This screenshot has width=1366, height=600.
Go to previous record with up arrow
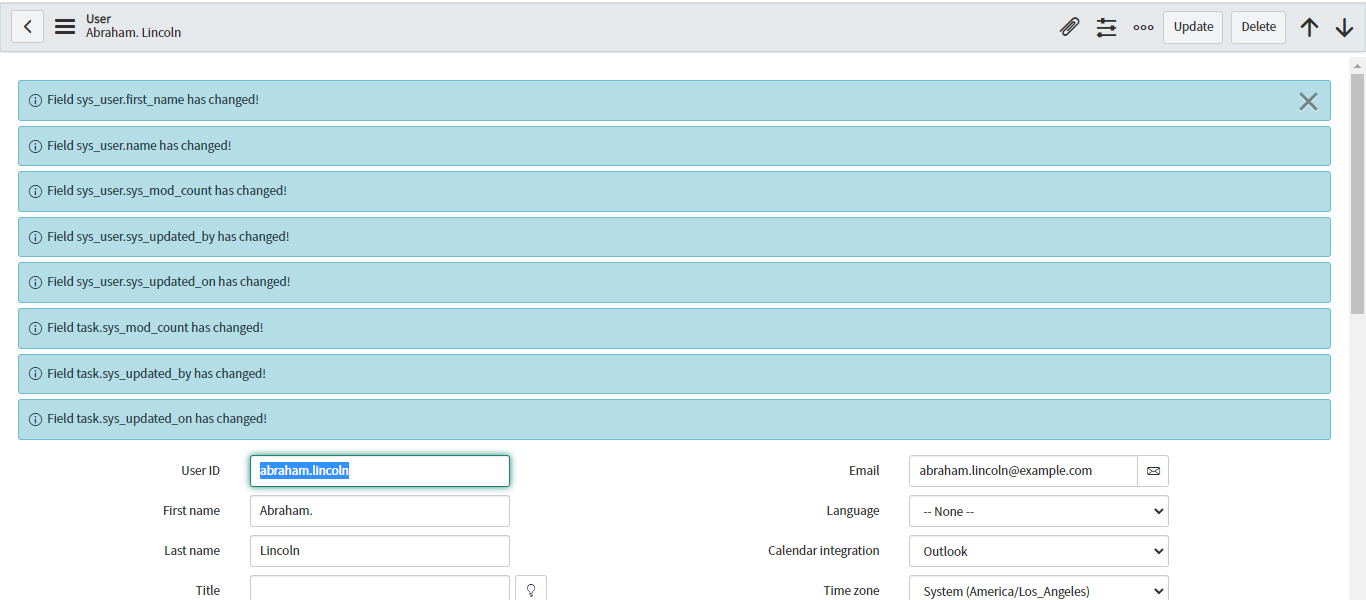[1309, 26]
